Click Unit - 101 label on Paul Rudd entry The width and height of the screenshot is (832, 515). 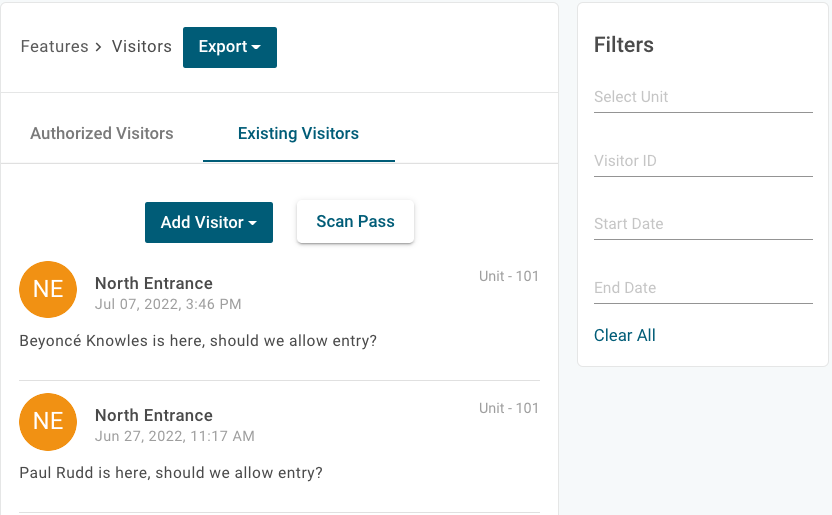click(508, 408)
